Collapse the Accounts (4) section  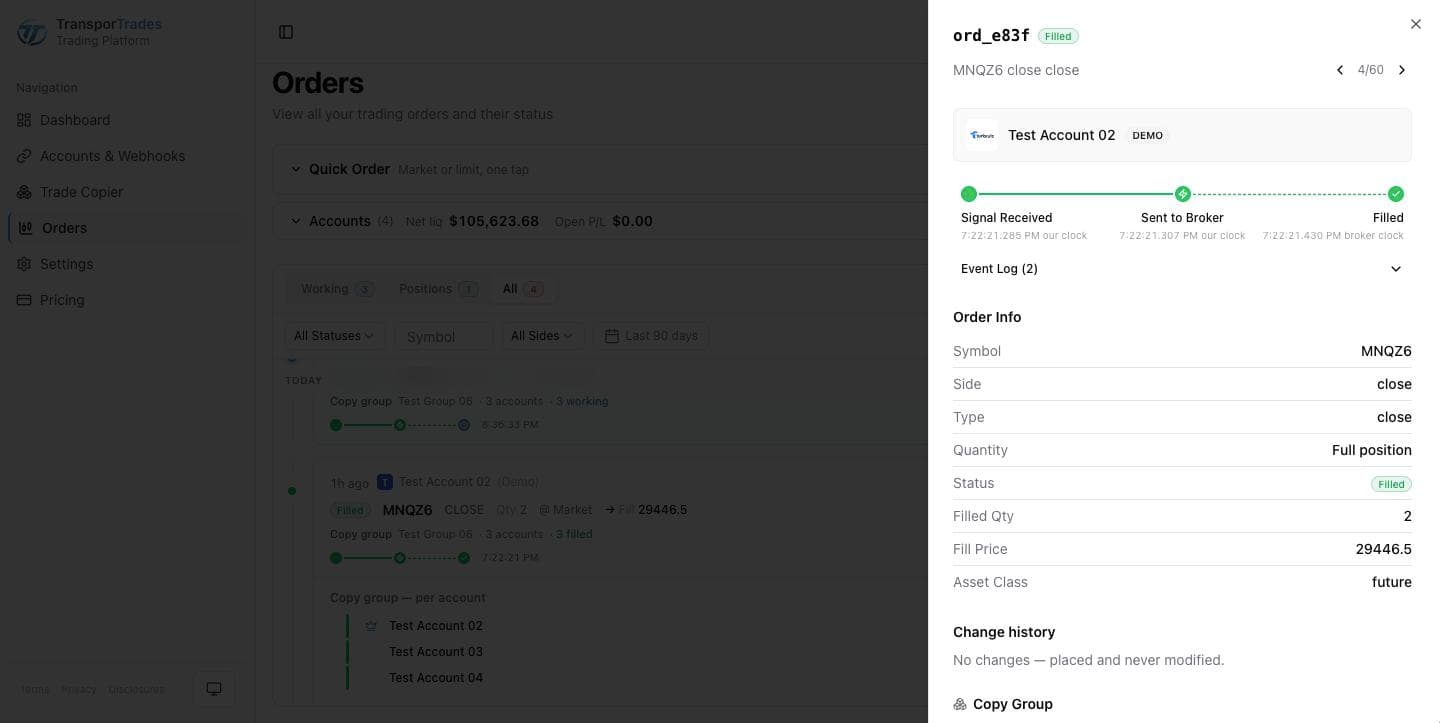click(x=295, y=221)
